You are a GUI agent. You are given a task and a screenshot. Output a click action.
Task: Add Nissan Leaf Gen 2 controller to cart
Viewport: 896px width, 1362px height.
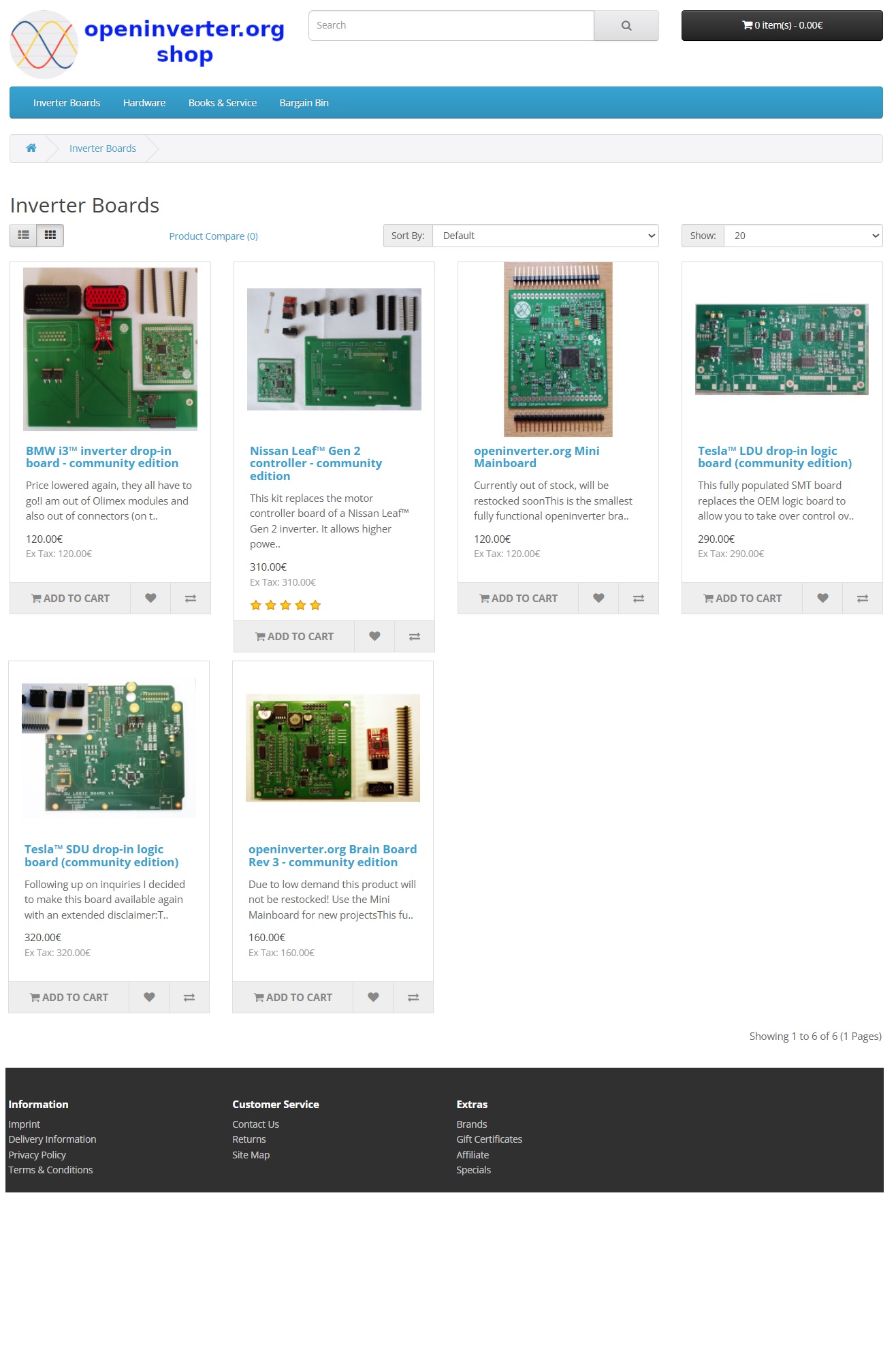pos(294,637)
